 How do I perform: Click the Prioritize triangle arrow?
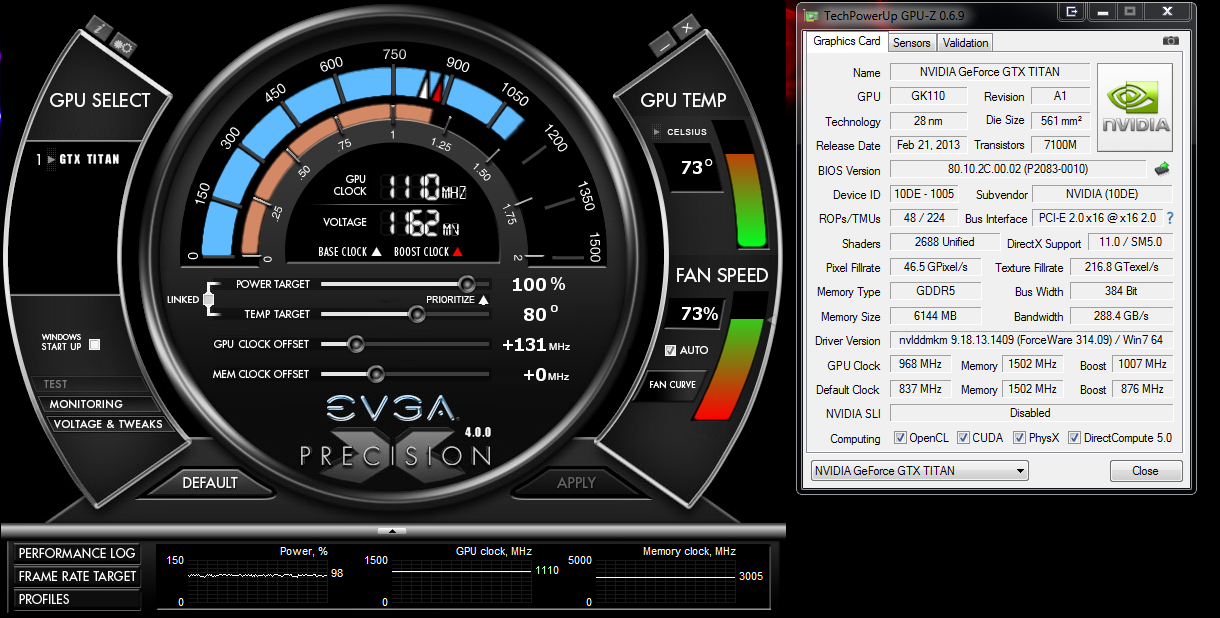483,299
